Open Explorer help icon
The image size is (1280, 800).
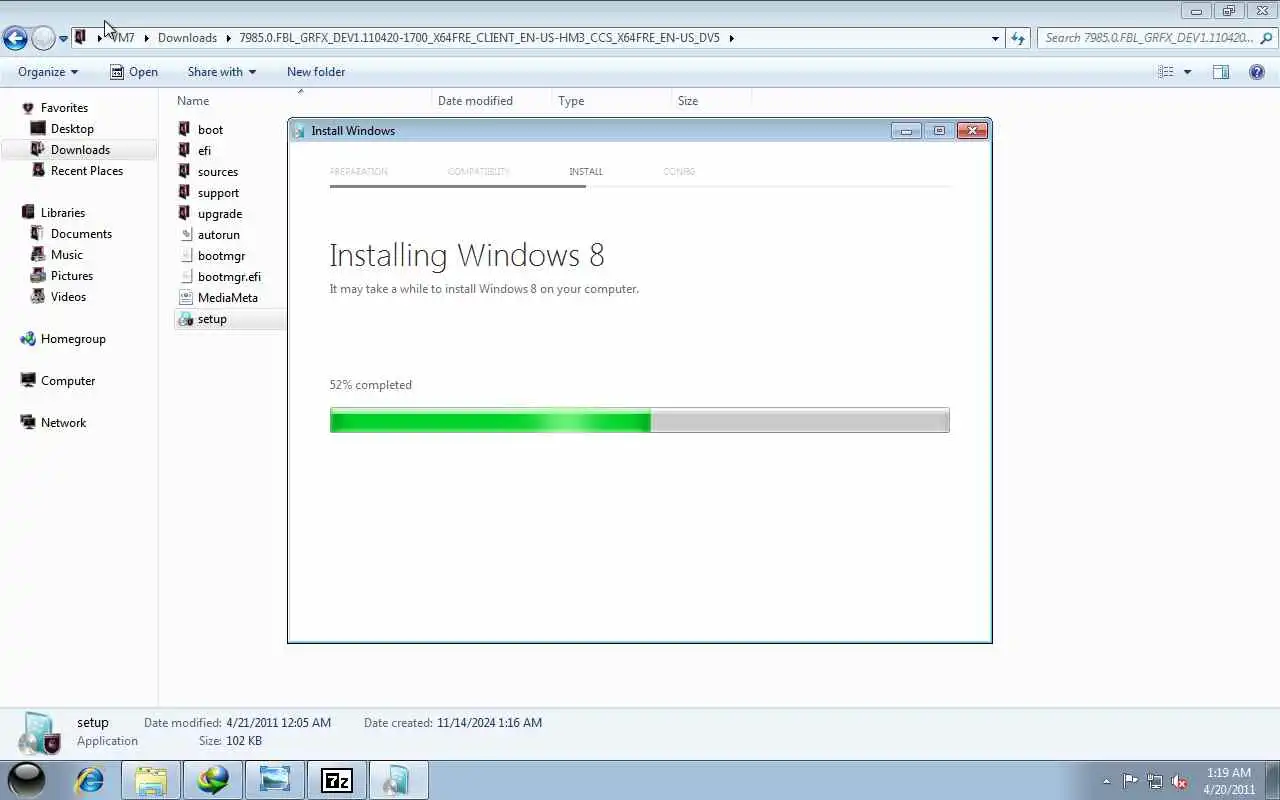[x=1257, y=72]
